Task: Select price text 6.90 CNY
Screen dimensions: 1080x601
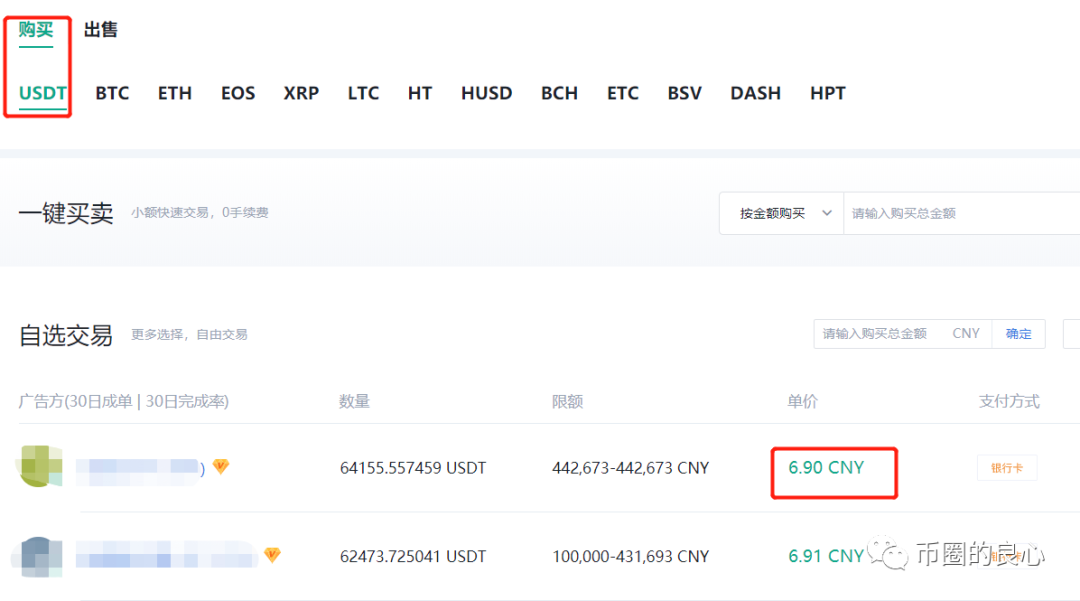Action: tap(826, 468)
